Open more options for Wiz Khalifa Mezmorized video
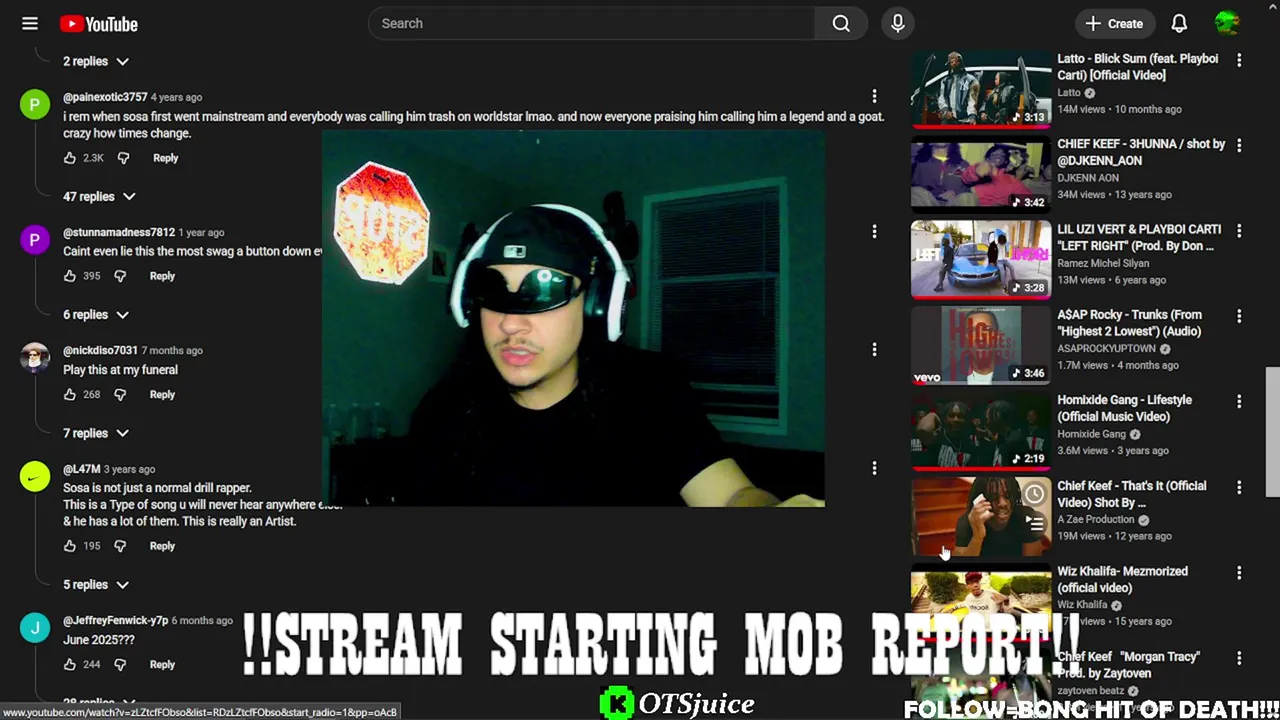The image size is (1280, 720). (x=1239, y=573)
